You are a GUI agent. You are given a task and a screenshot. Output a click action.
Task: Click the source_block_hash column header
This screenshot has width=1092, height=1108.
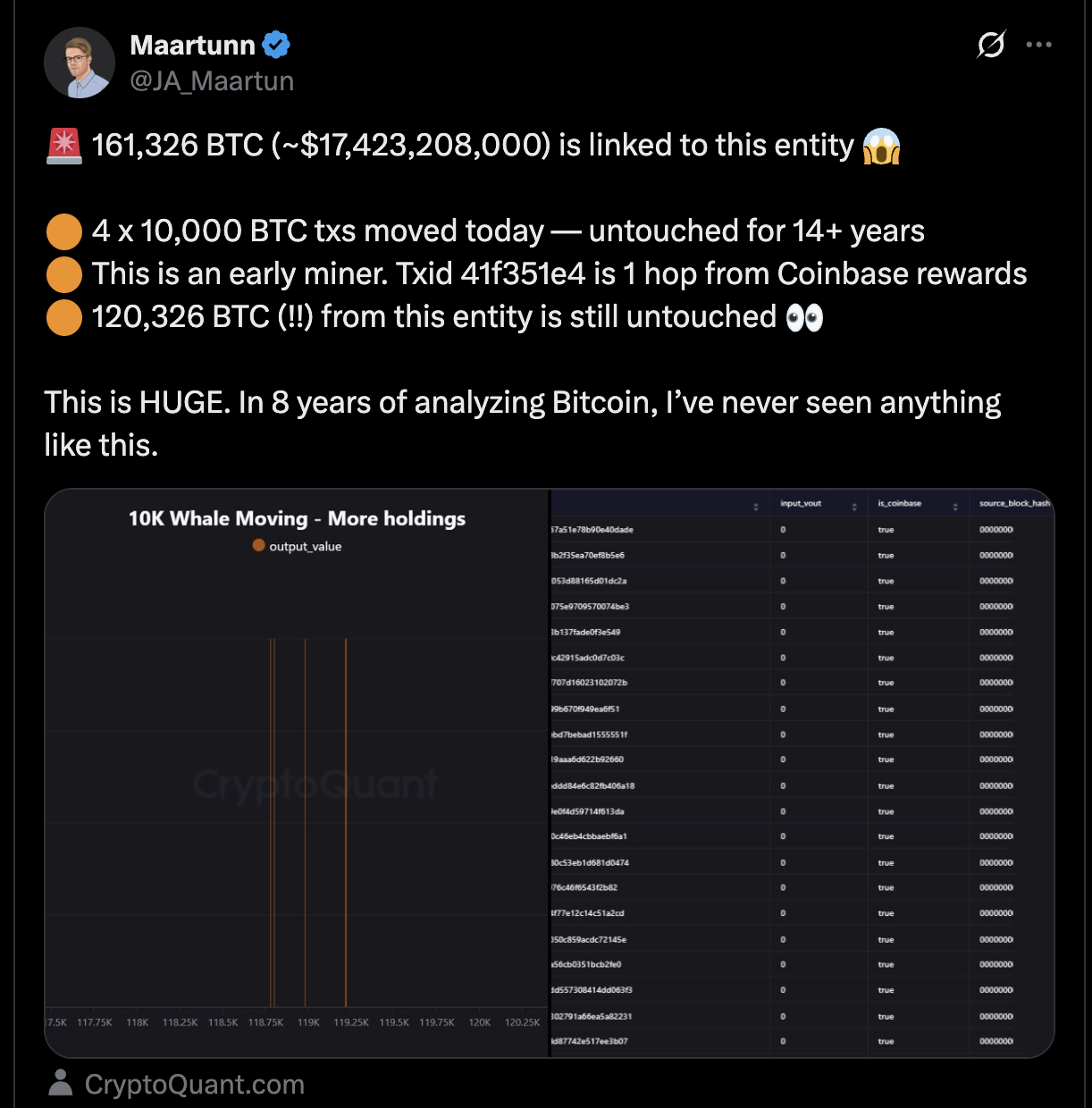pos(1014,504)
